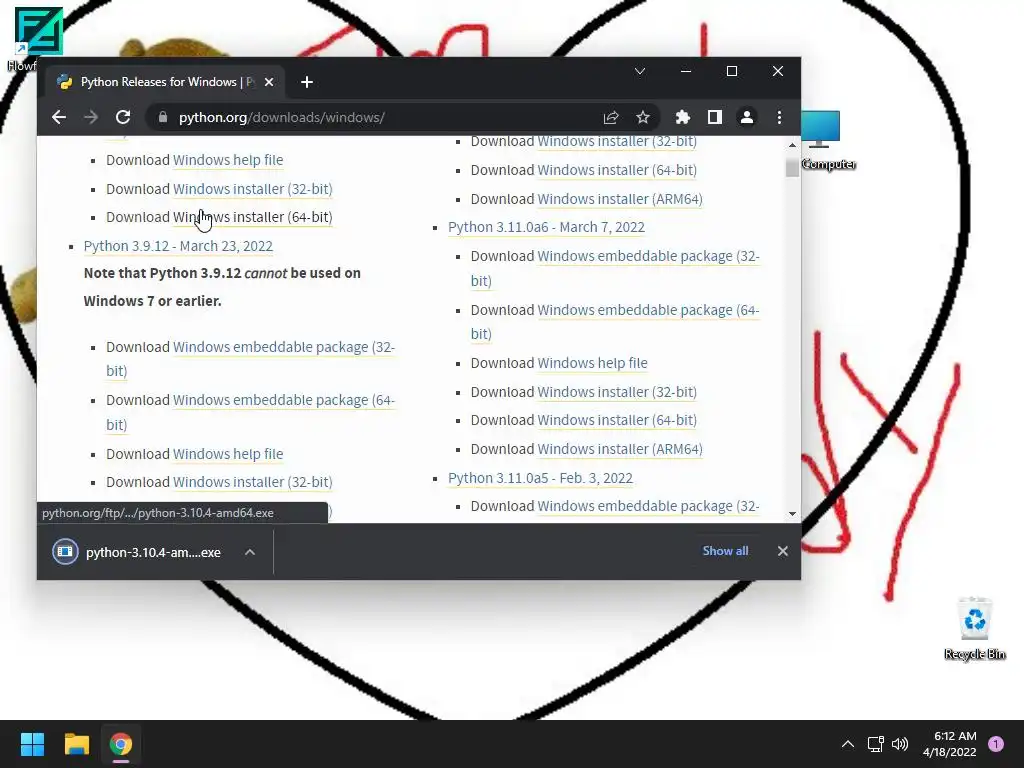Click the browser forward arrow
The height and width of the screenshot is (768, 1024).
[x=91, y=118]
